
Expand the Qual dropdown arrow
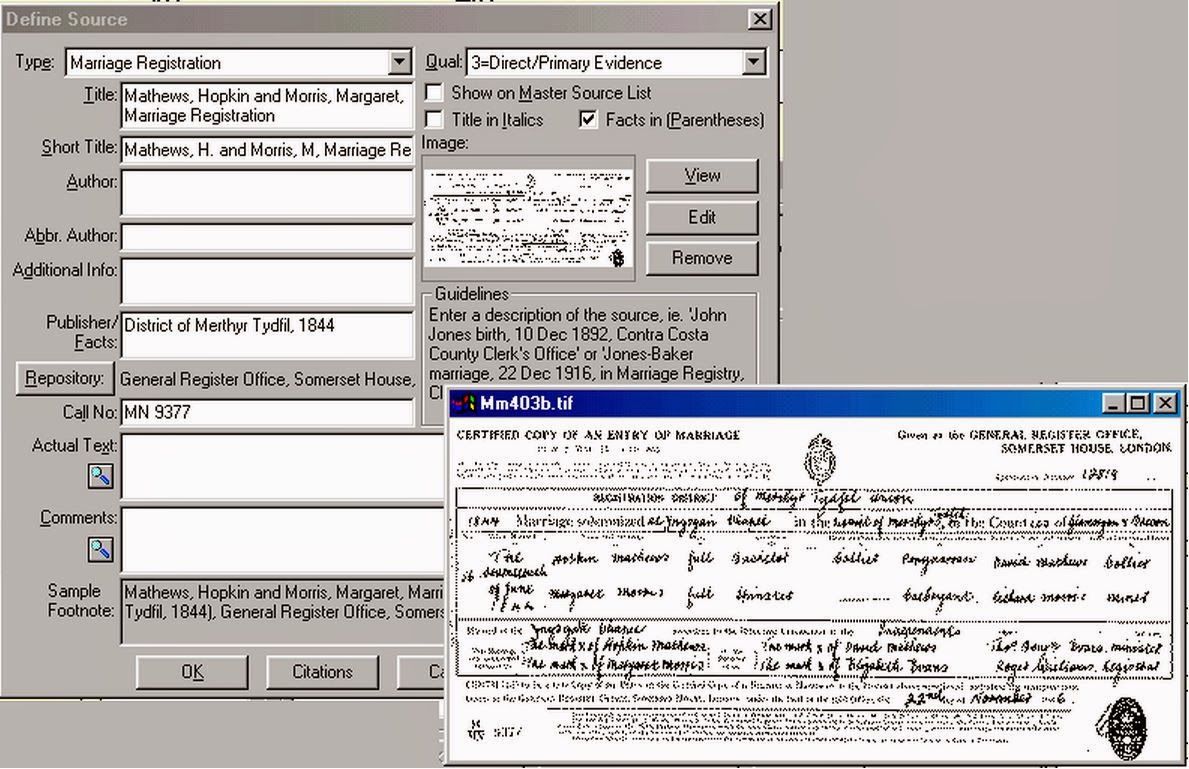(753, 62)
